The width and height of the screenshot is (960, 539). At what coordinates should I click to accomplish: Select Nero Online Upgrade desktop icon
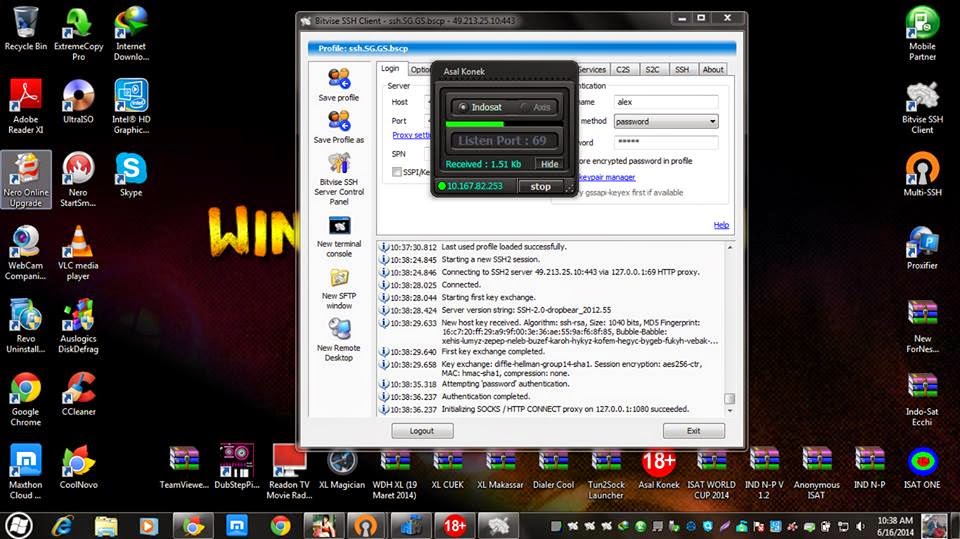pyautogui.click(x=25, y=180)
